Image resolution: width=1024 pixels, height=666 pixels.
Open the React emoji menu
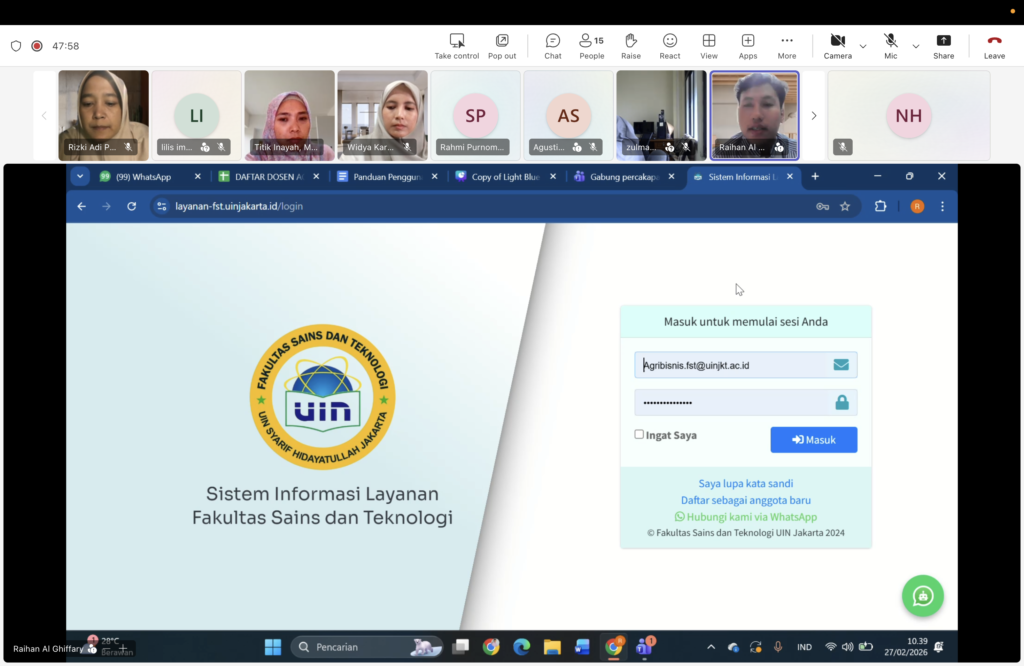(670, 46)
